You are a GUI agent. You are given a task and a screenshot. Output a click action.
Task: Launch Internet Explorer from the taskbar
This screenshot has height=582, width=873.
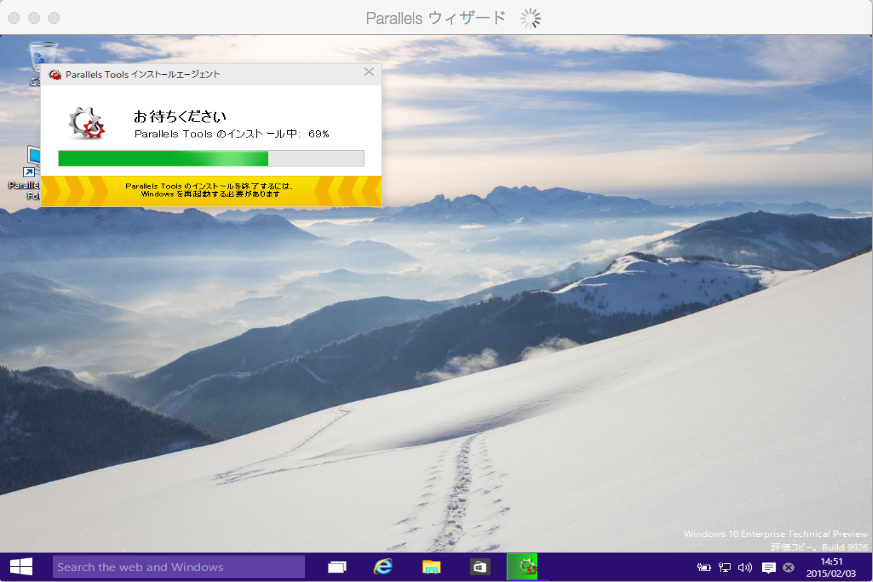[383, 567]
